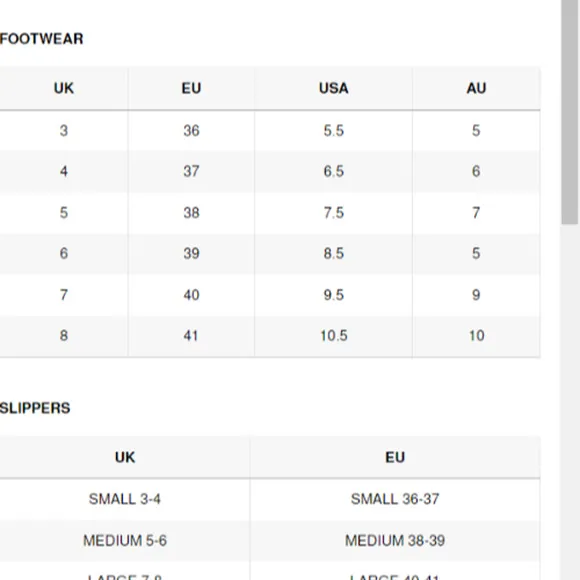Click the AU size 10 cell

coord(476,336)
